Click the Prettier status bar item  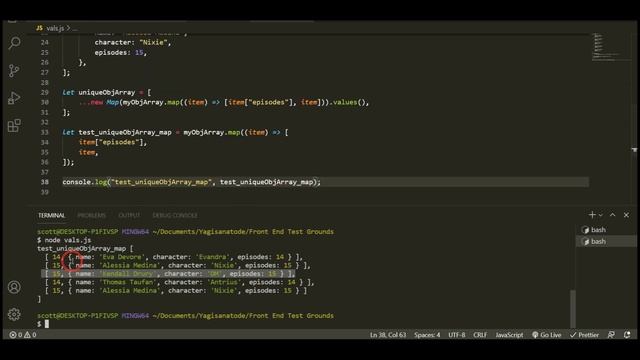click(x=584, y=335)
